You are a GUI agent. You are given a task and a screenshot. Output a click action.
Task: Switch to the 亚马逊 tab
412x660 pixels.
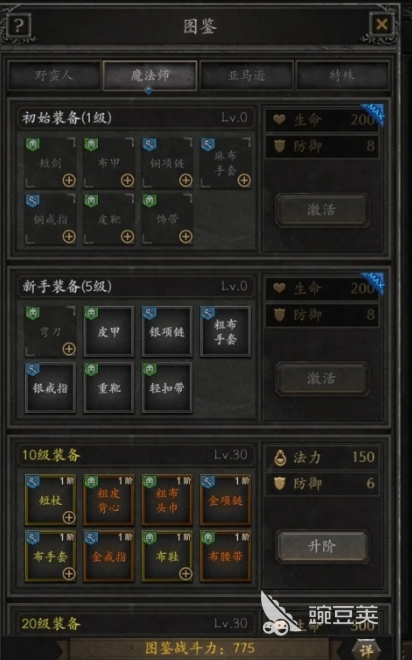[247, 75]
